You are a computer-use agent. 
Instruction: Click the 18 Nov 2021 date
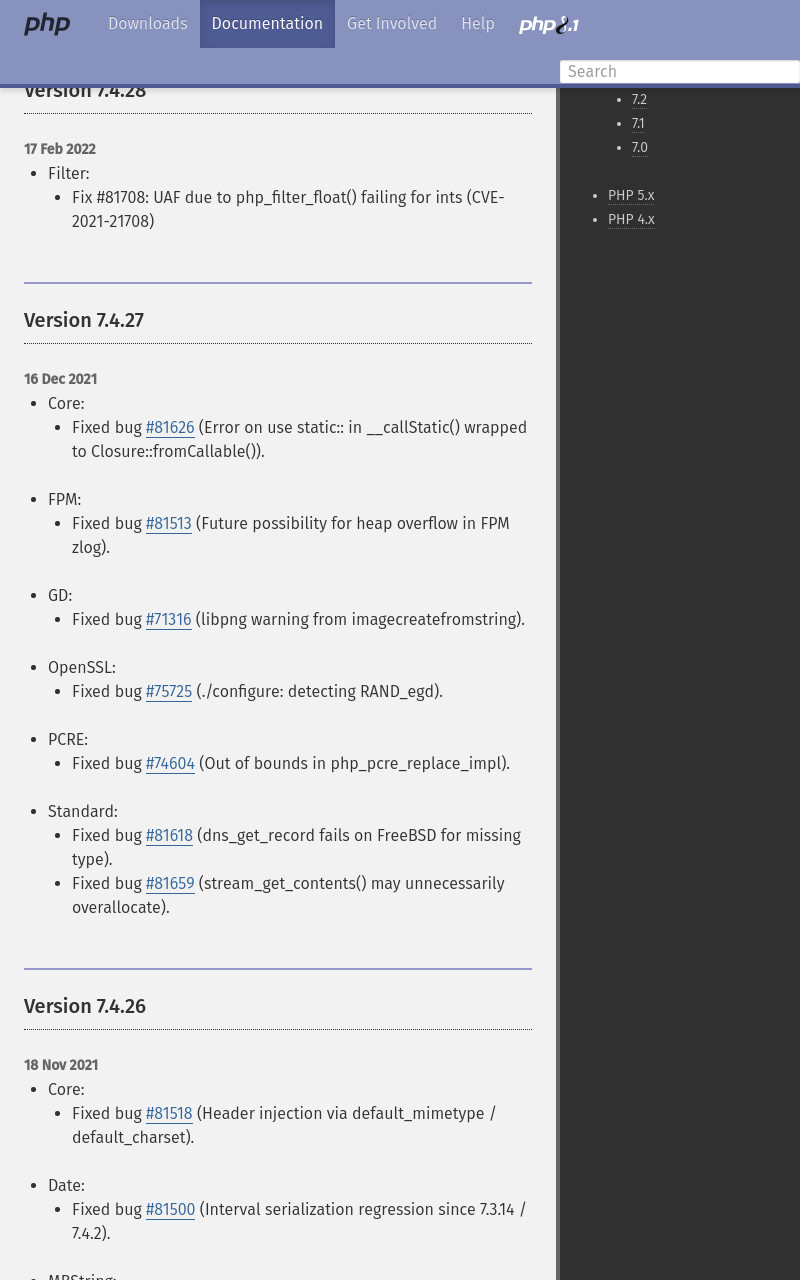(61, 1066)
